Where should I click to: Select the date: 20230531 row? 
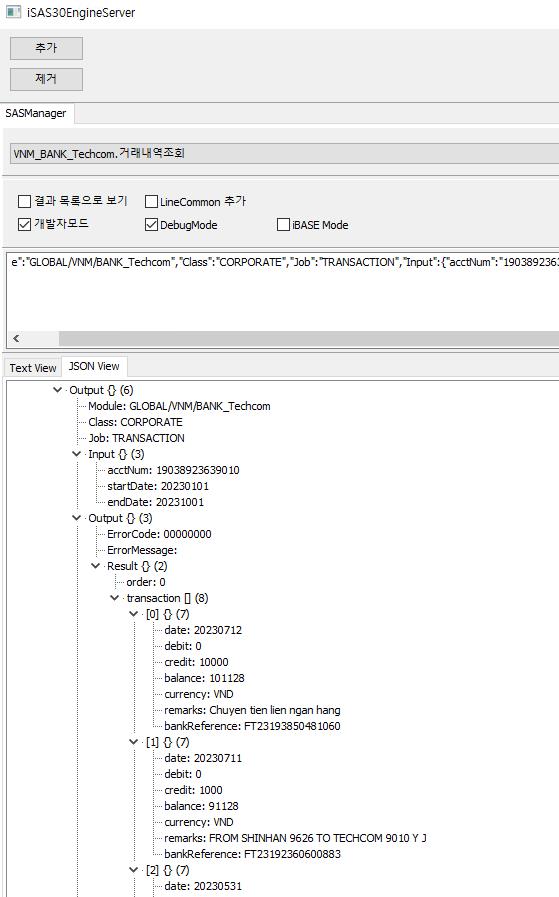[x=203, y=887]
